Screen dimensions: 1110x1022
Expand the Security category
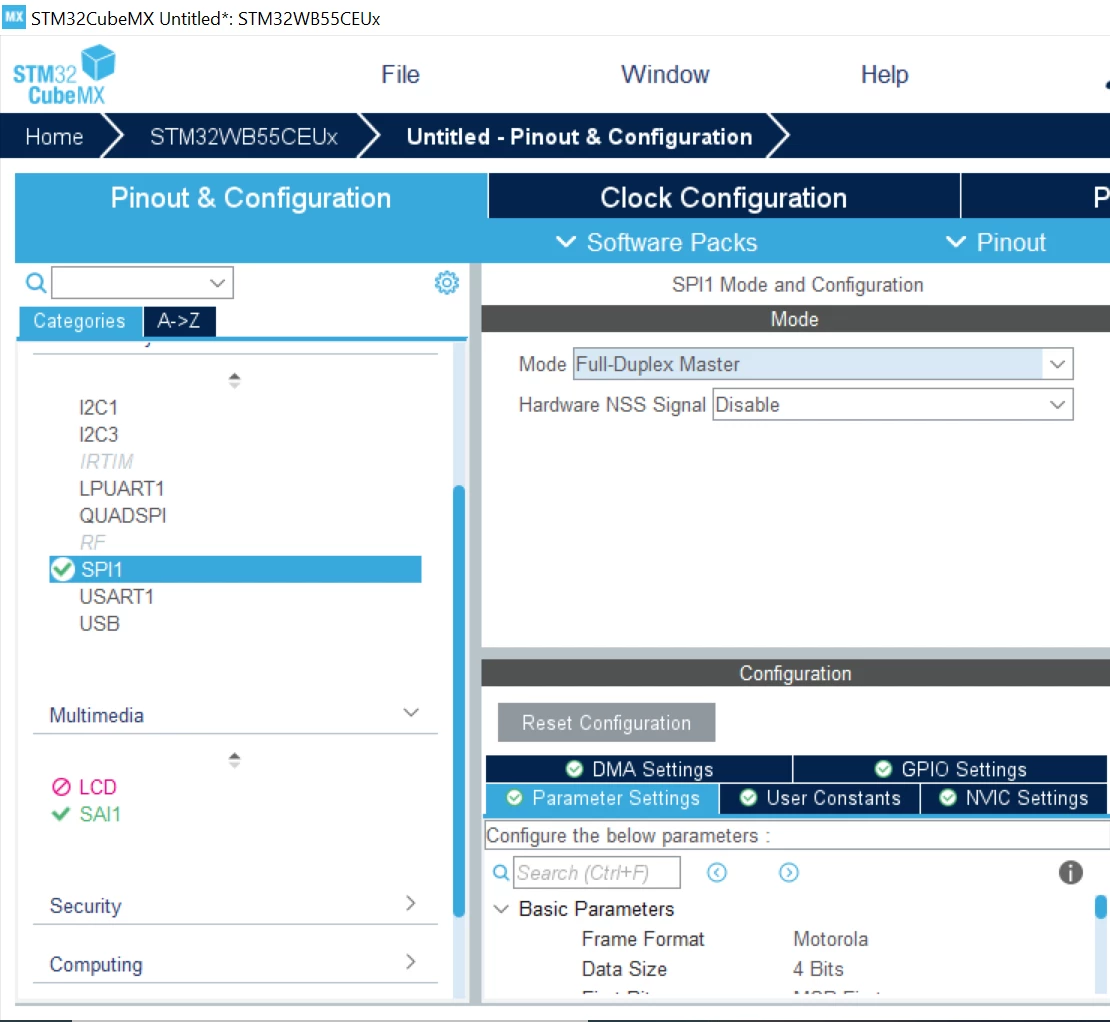[411, 903]
